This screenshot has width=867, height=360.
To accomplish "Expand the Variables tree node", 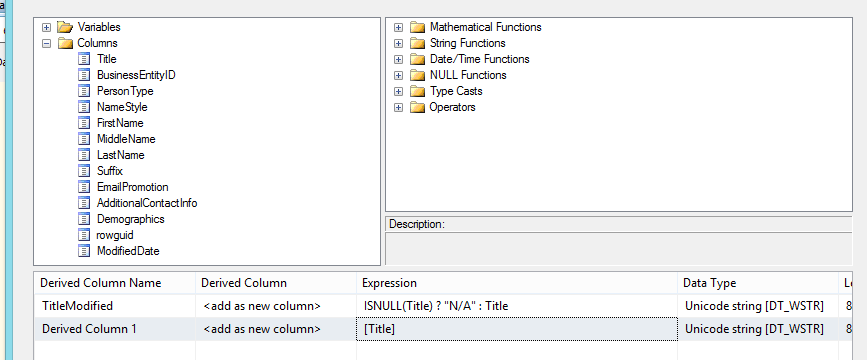I will pyautogui.click(x=46, y=27).
